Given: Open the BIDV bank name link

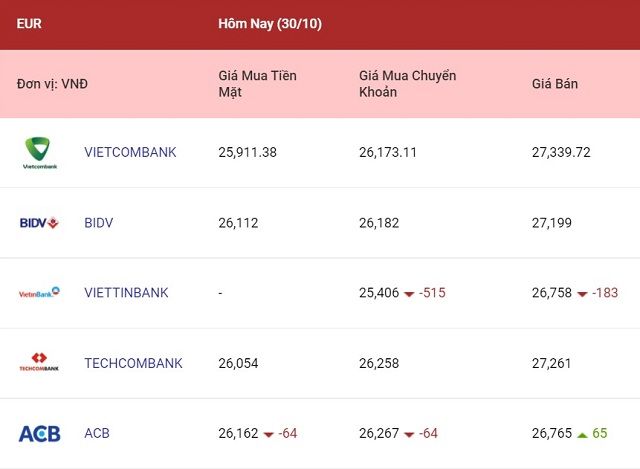Looking at the screenshot, I should tap(99, 222).
